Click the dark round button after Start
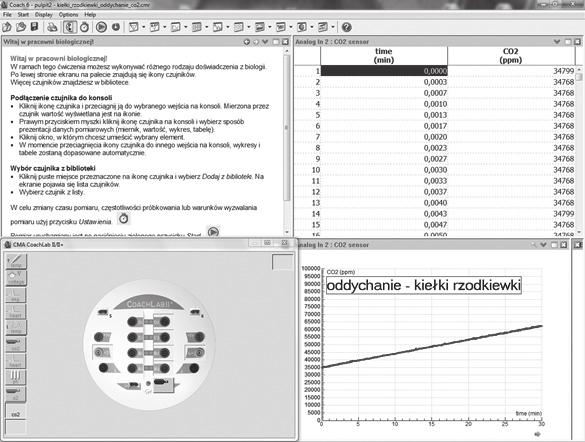The image size is (585, 442). (116, 27)
